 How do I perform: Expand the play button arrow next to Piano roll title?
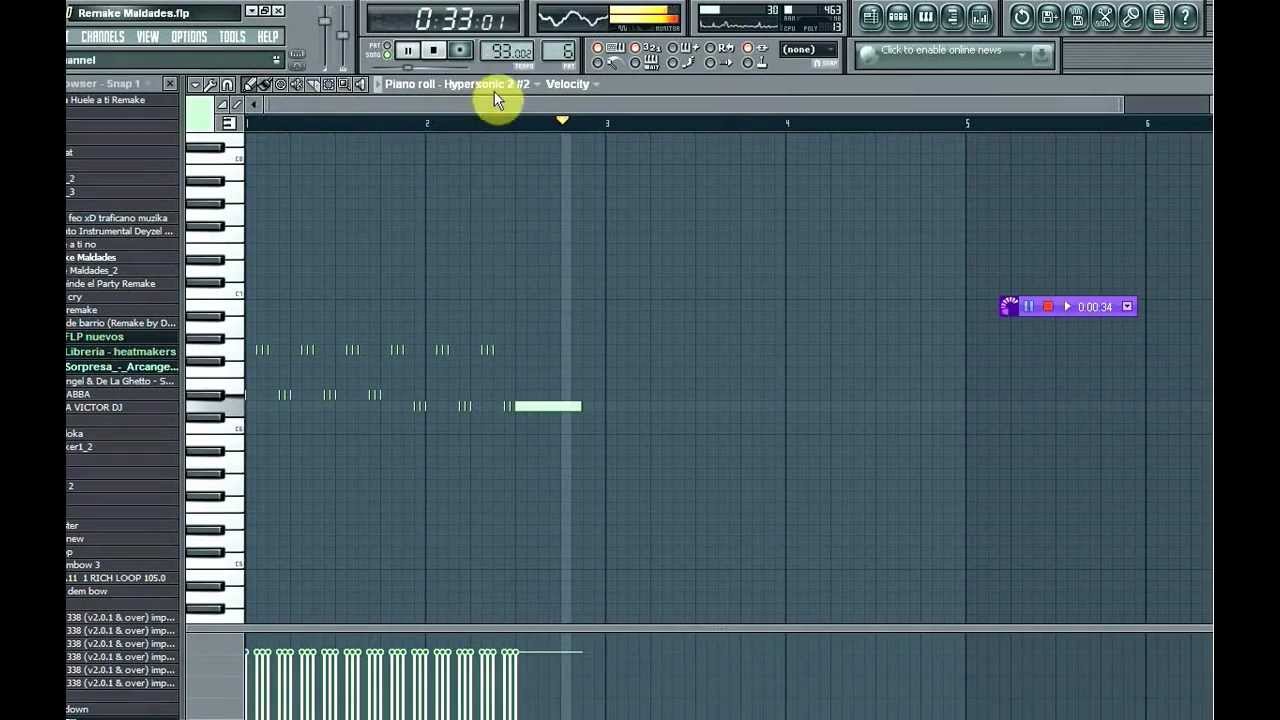point(378,84)
